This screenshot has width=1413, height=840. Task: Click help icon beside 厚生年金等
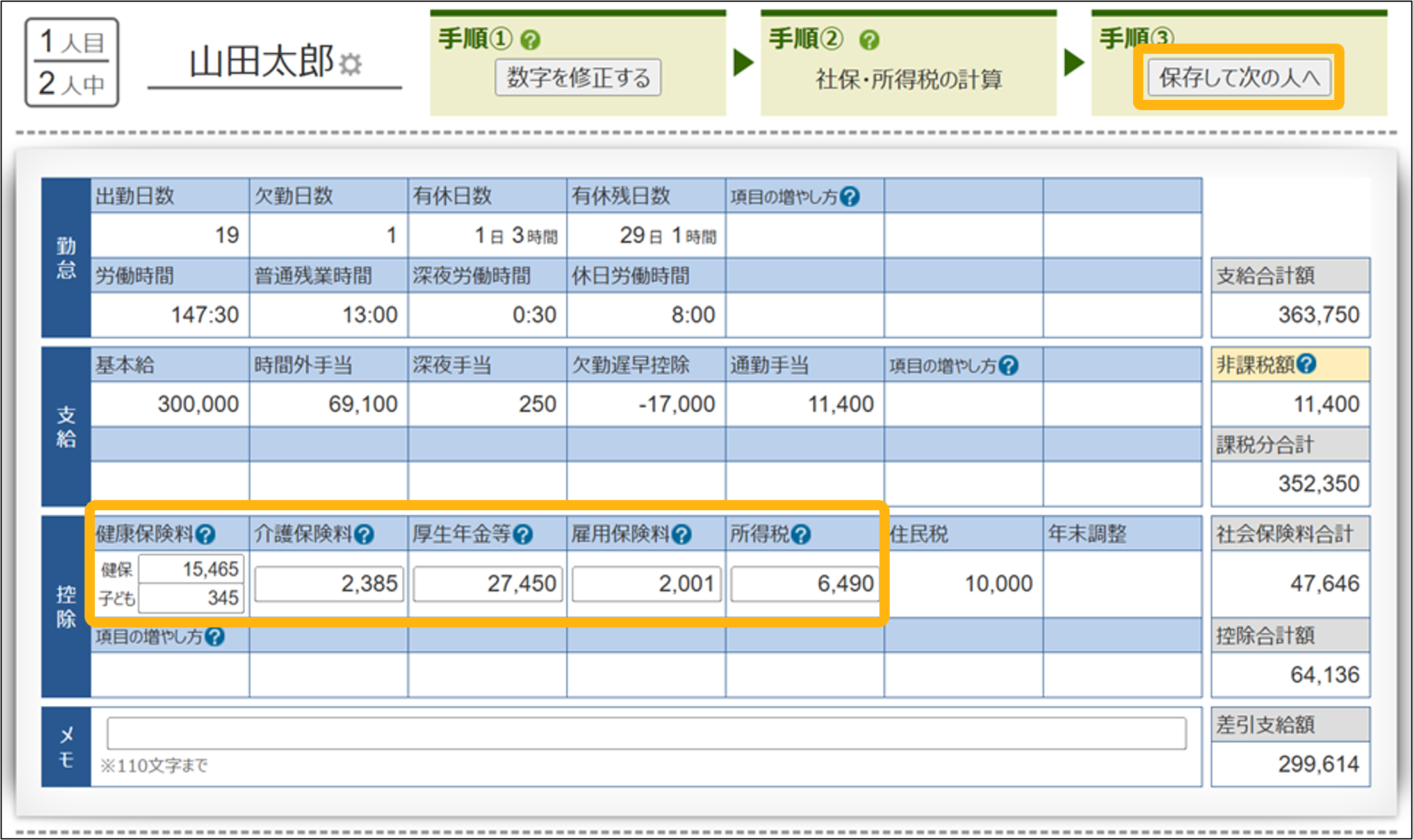tap(523, 534)
